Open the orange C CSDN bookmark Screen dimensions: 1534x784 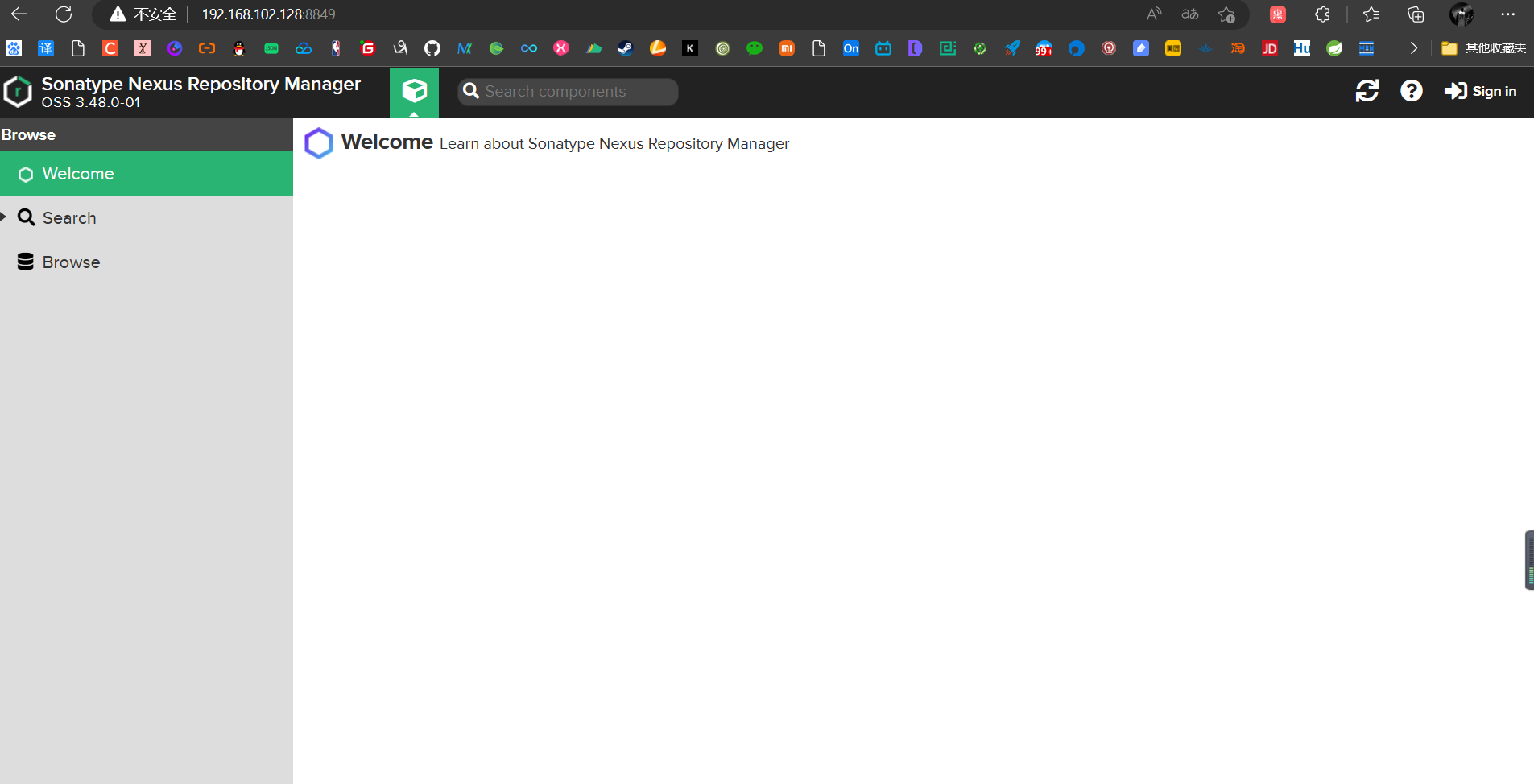point(110,48)
